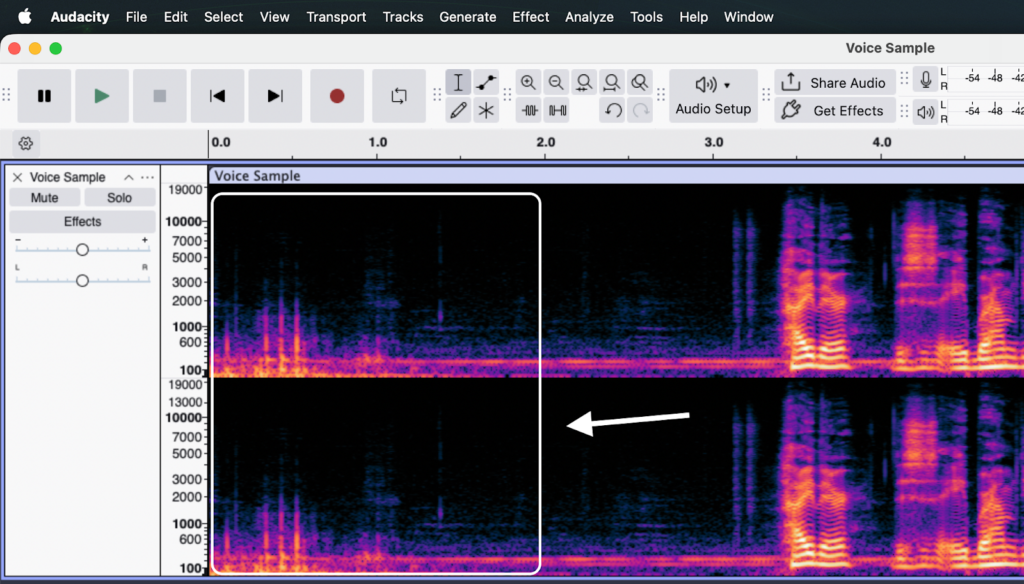Open the Effect menu
The image size is (1024, 584).
(530, 17)
